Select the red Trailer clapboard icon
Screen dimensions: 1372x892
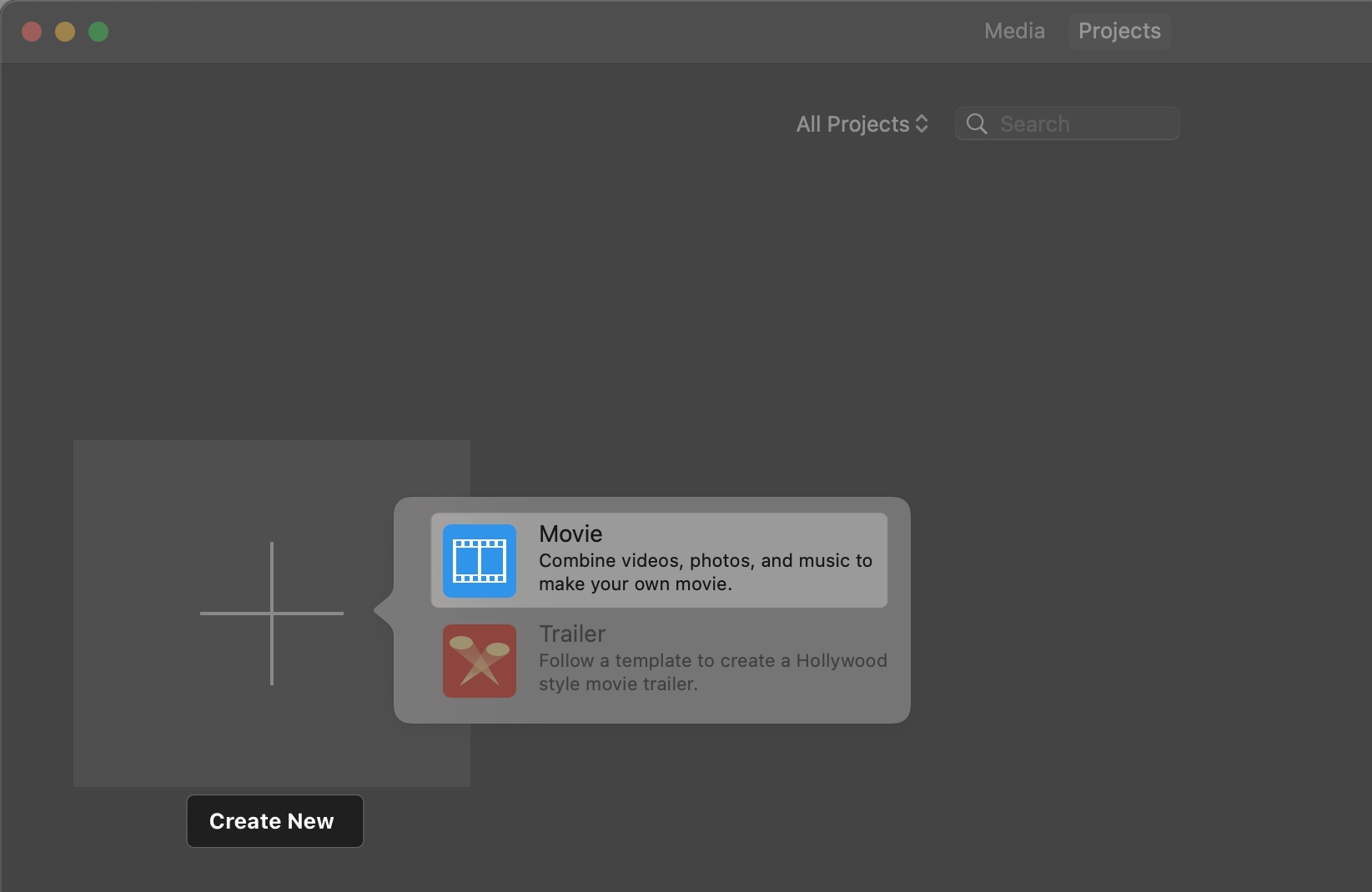(x=479, y=660)
